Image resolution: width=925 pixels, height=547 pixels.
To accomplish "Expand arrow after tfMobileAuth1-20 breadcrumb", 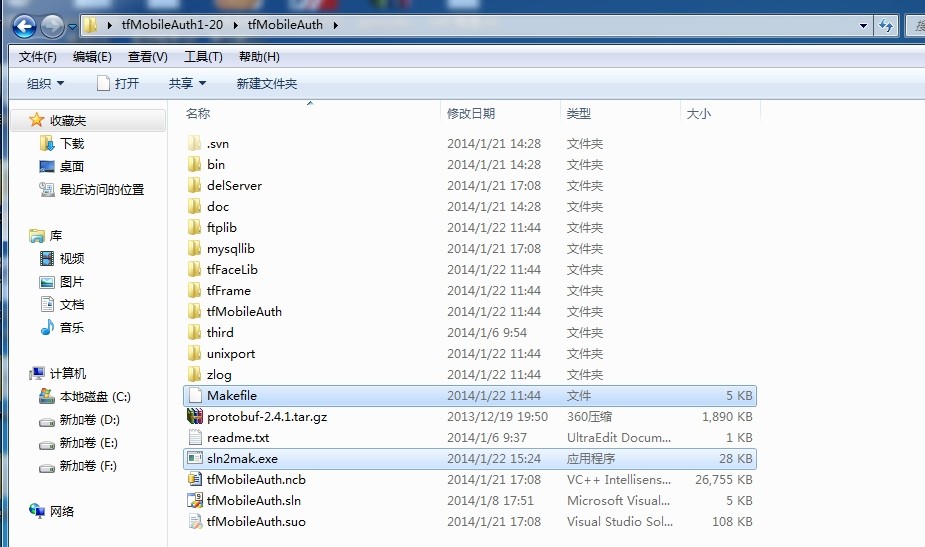I will 235,25.
